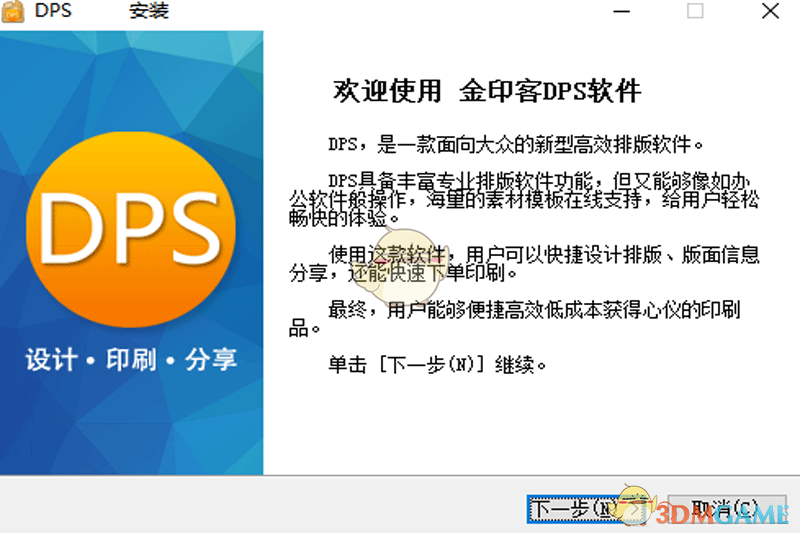800x533 pixels.
Task: Click the disabled maximize button
Action: point(695,11)
